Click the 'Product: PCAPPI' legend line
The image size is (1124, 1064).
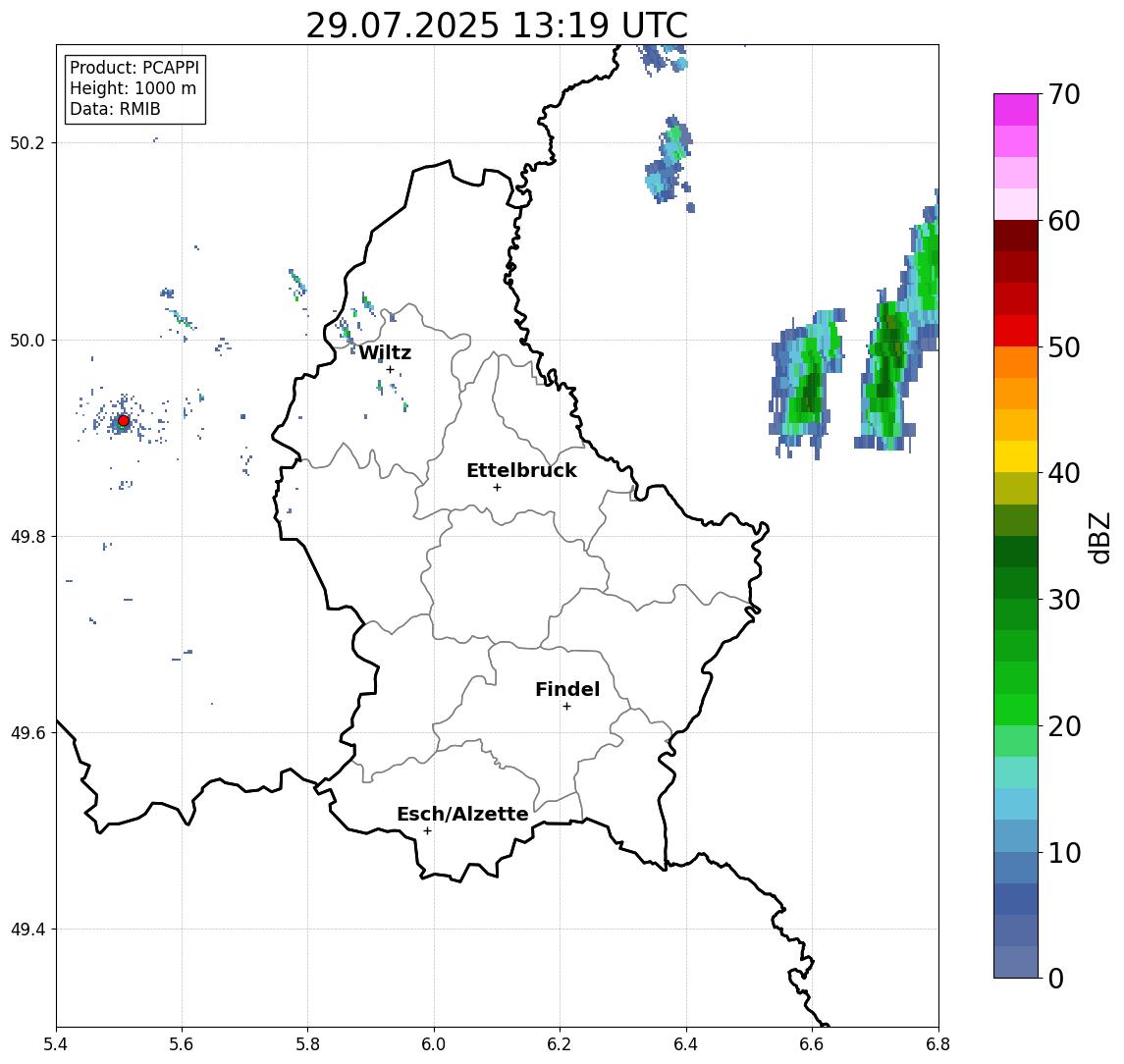pos(134,68)
